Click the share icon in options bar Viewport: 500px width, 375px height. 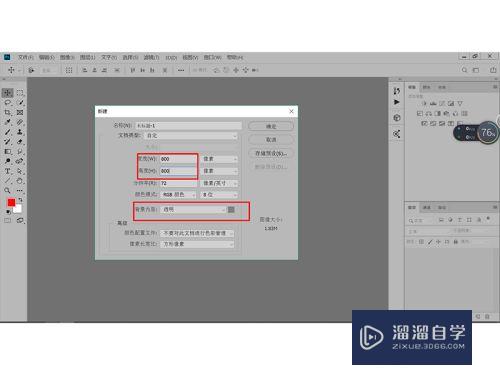pyautogui.click(x=493, y=70)
